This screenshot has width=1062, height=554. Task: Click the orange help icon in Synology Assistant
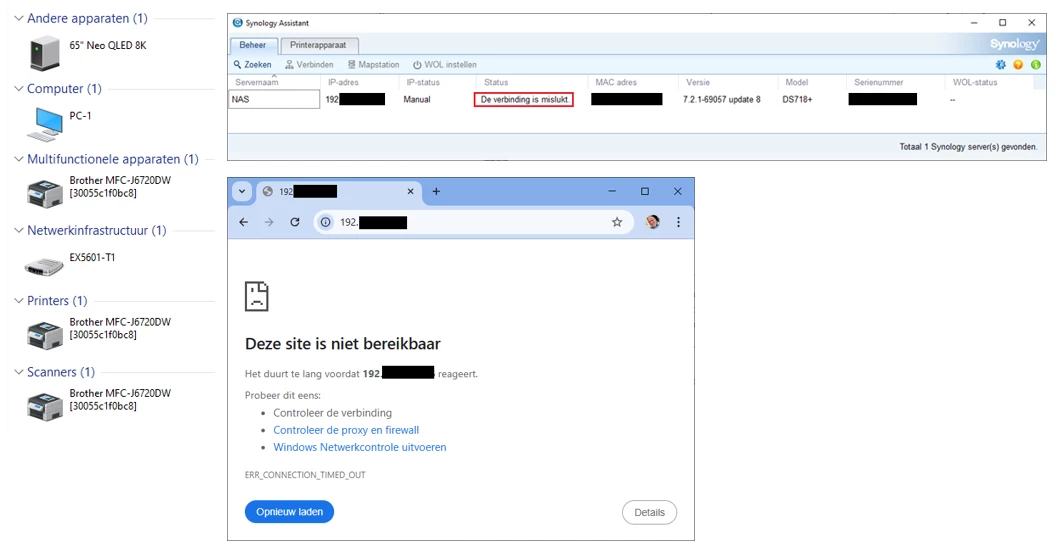coord(1018,65)
